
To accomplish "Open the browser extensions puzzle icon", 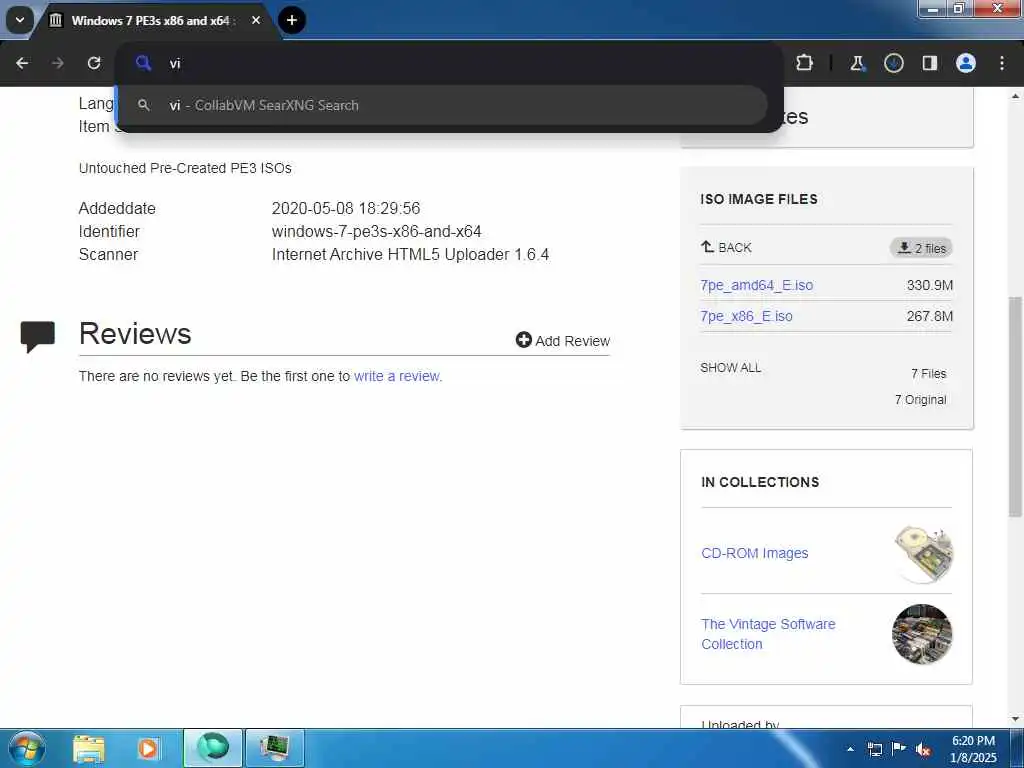I will pyautogui.click(x=805, y=63).
